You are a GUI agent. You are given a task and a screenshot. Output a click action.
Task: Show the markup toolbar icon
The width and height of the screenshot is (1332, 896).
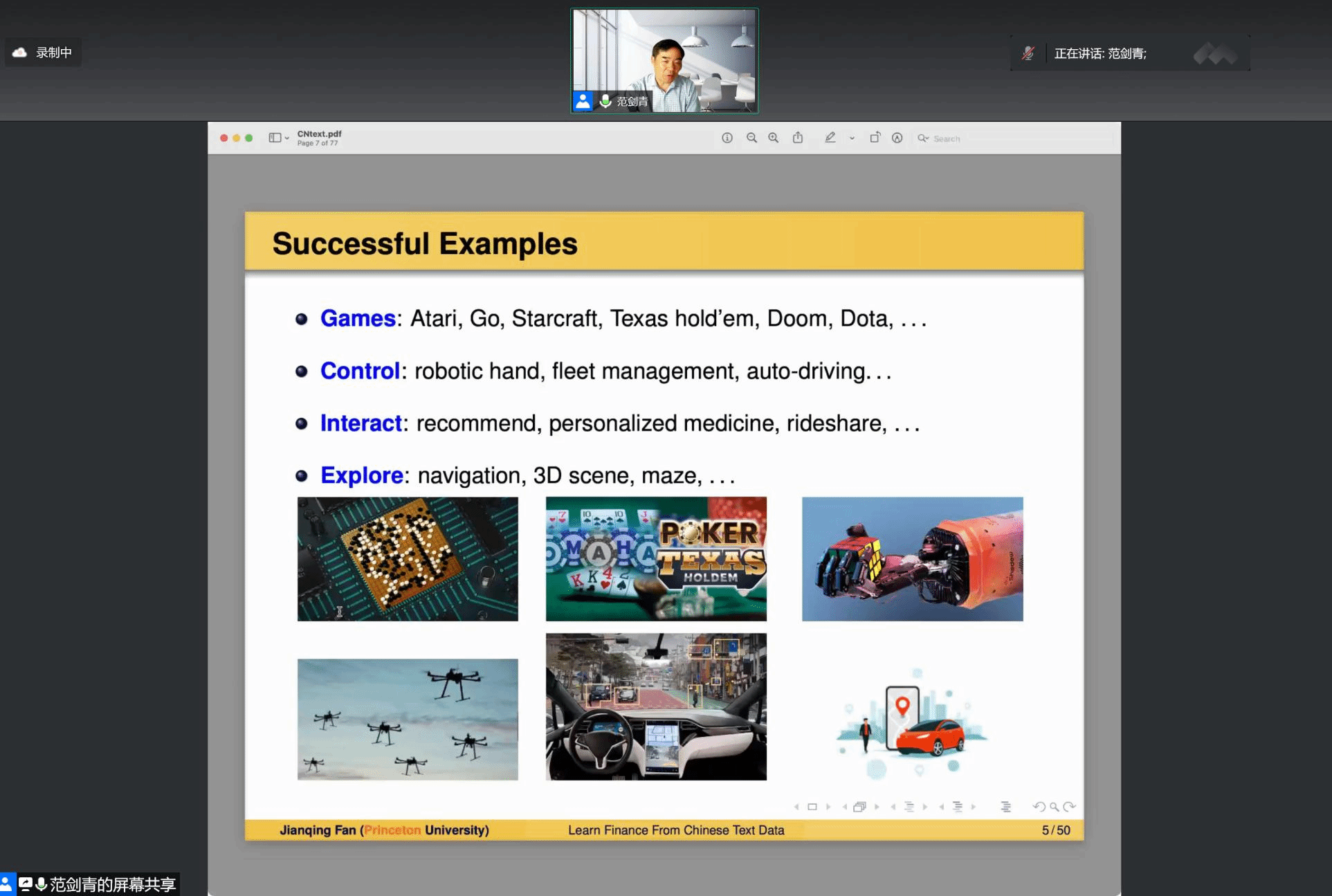897,138
